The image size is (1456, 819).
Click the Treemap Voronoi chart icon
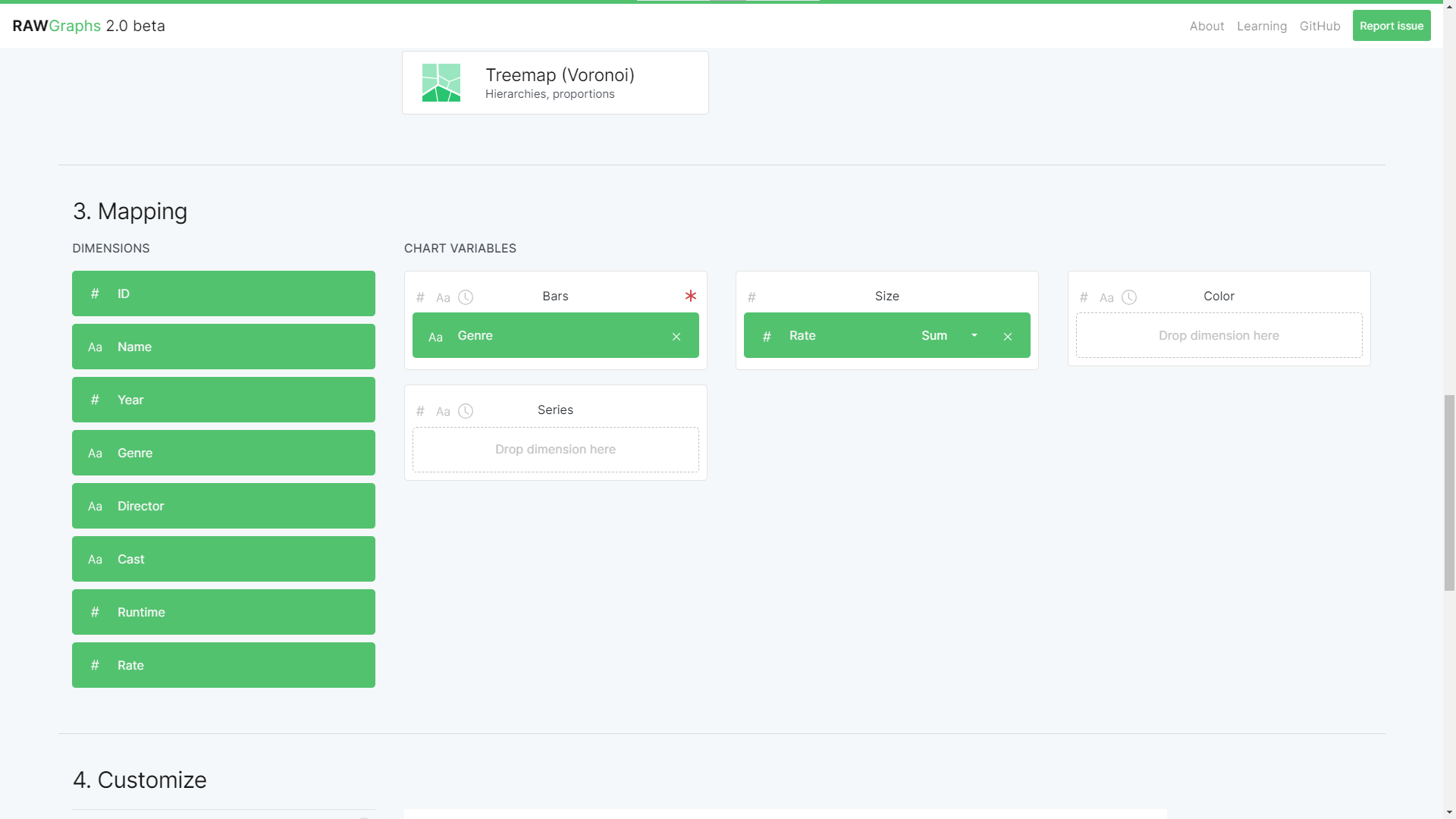(441, 82)
